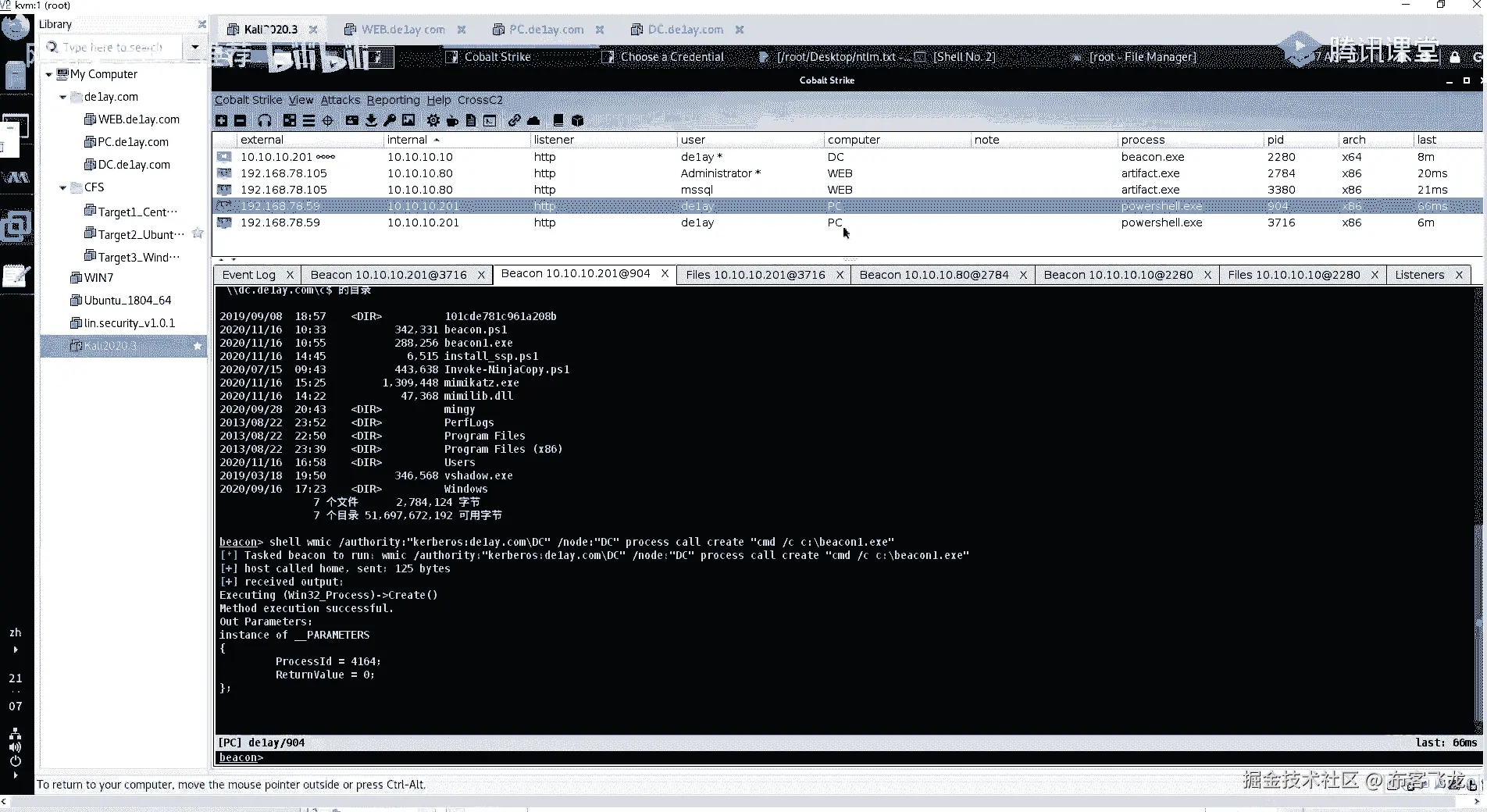
Task: Switch to Beacon 10.10.10.10@2280 tab
Action: coord(1118,275)
